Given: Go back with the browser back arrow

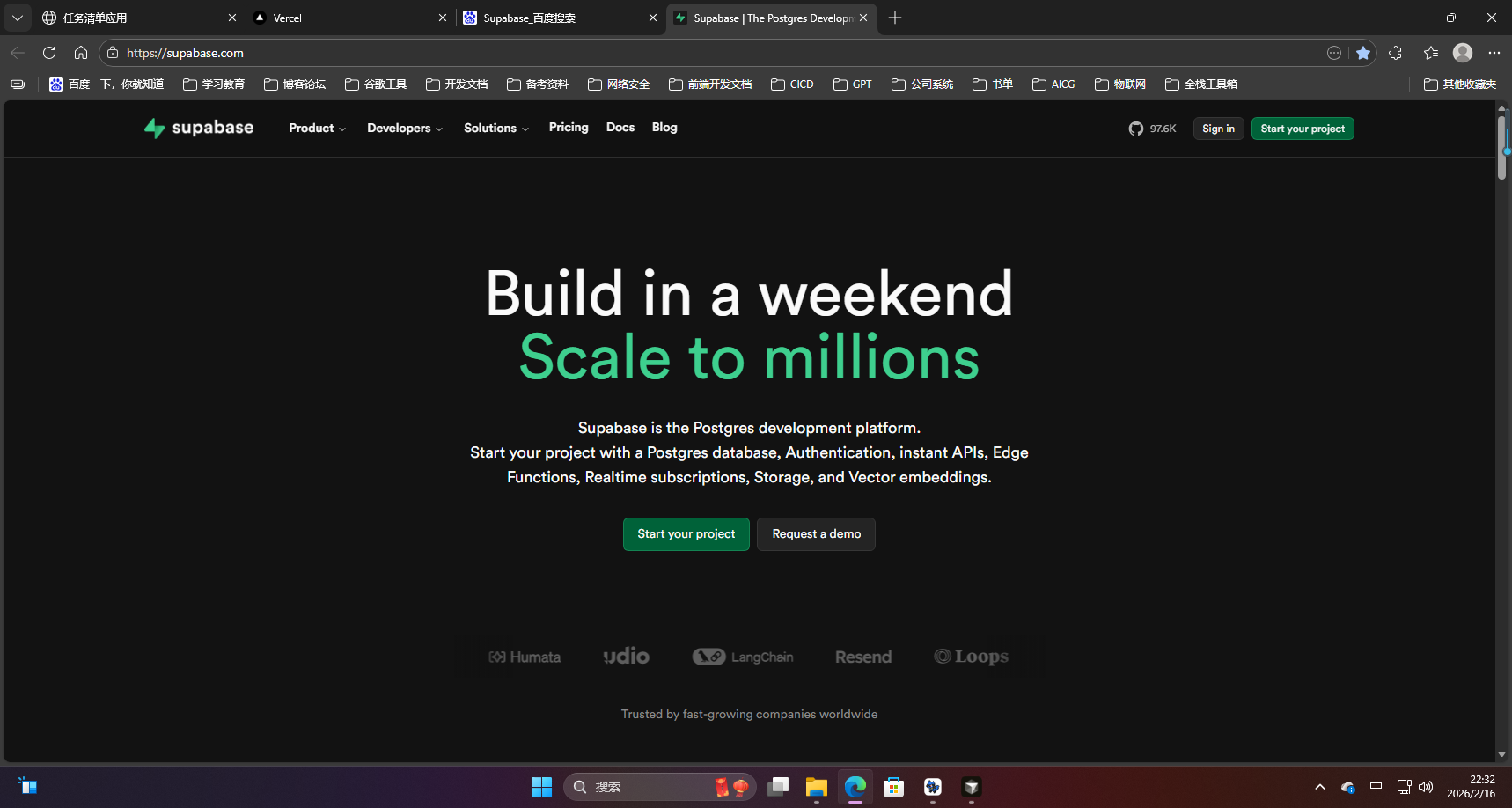Looking at the screenshot, I should tap(18, 53).
